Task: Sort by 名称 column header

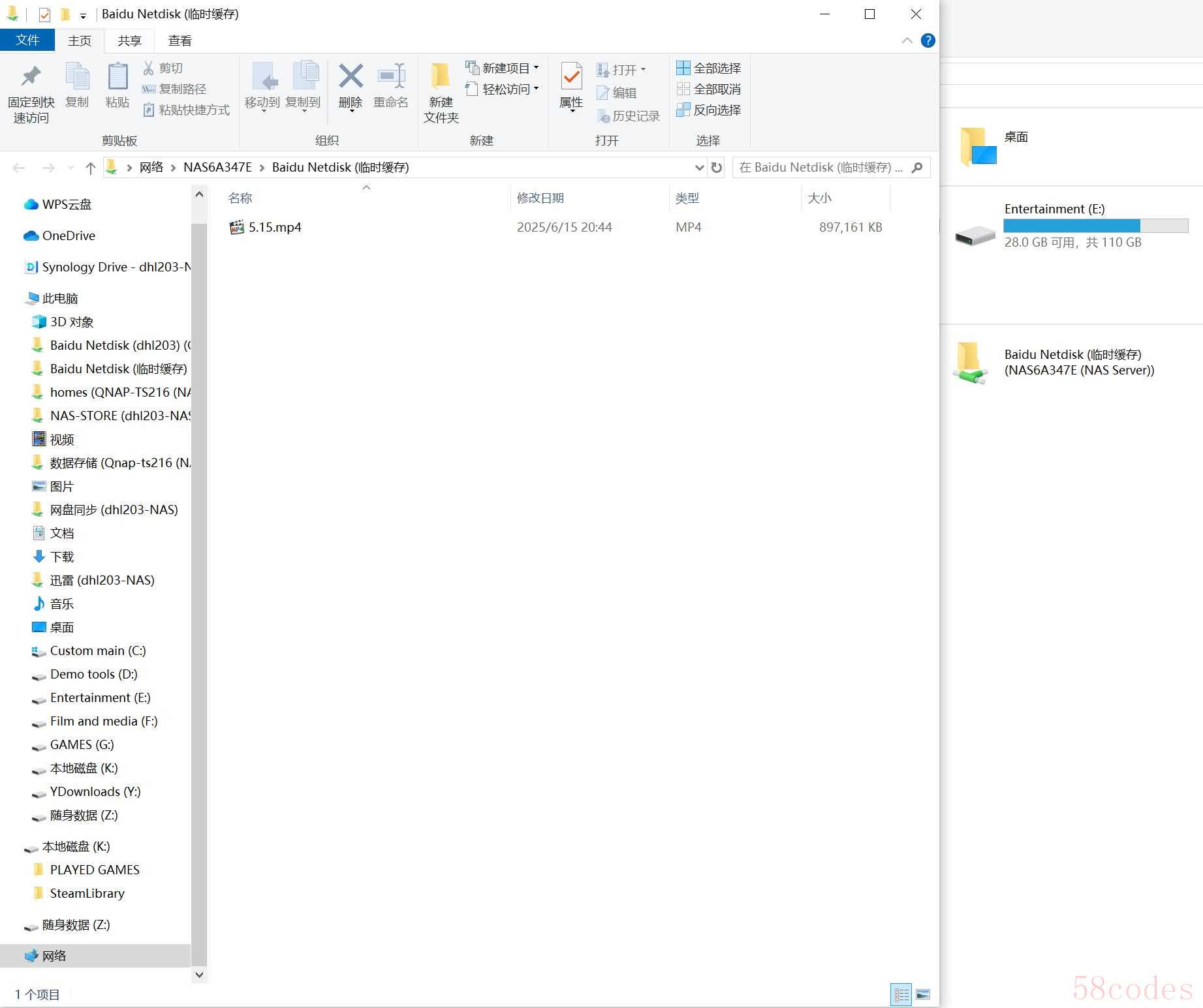Action: point(240,198)
